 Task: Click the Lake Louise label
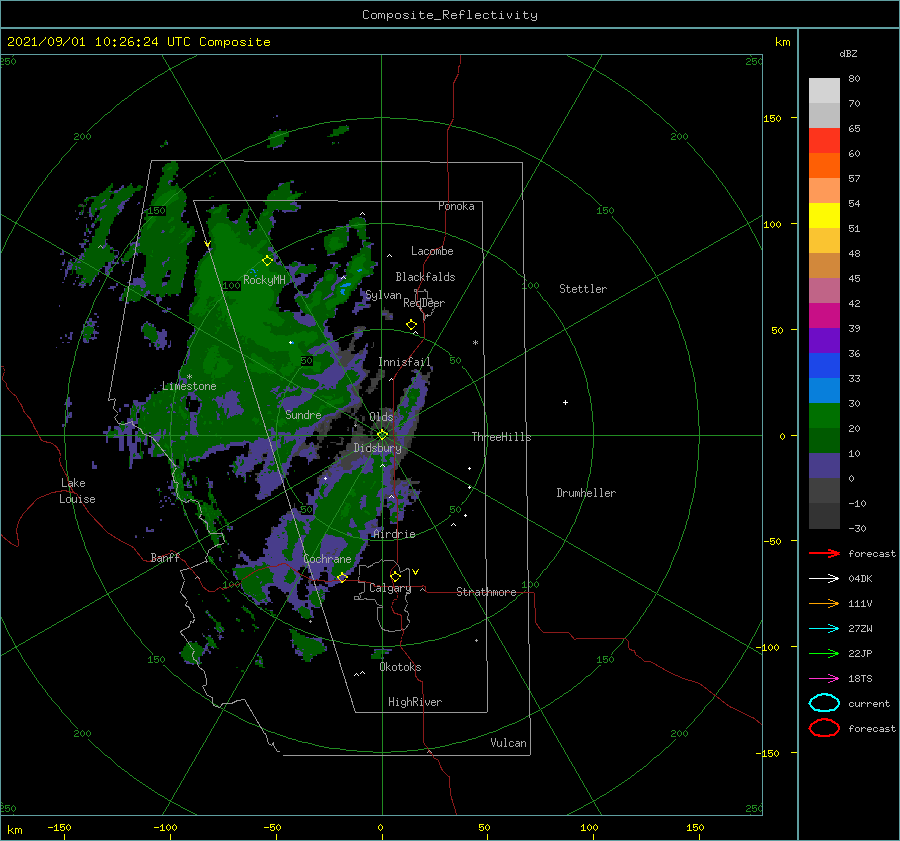(77, 491)
